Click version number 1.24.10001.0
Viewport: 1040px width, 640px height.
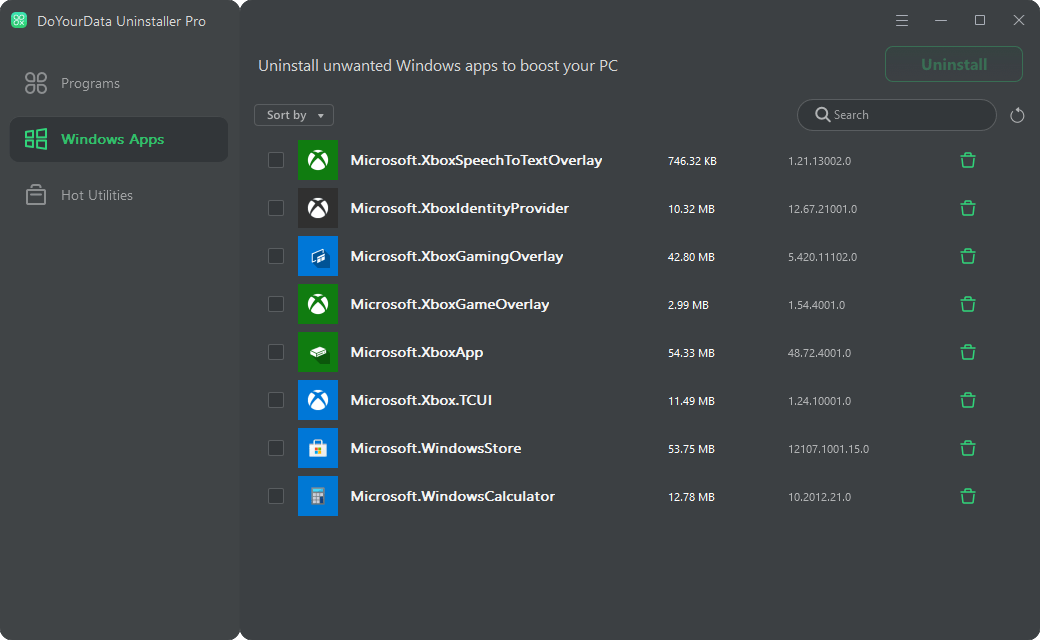point(819,401)
